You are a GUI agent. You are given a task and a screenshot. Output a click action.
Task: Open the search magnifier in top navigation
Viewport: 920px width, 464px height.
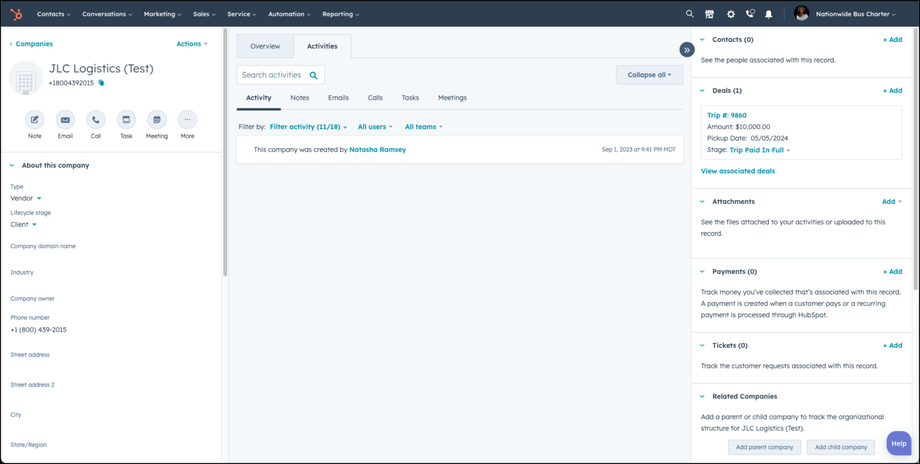point(689,14)
